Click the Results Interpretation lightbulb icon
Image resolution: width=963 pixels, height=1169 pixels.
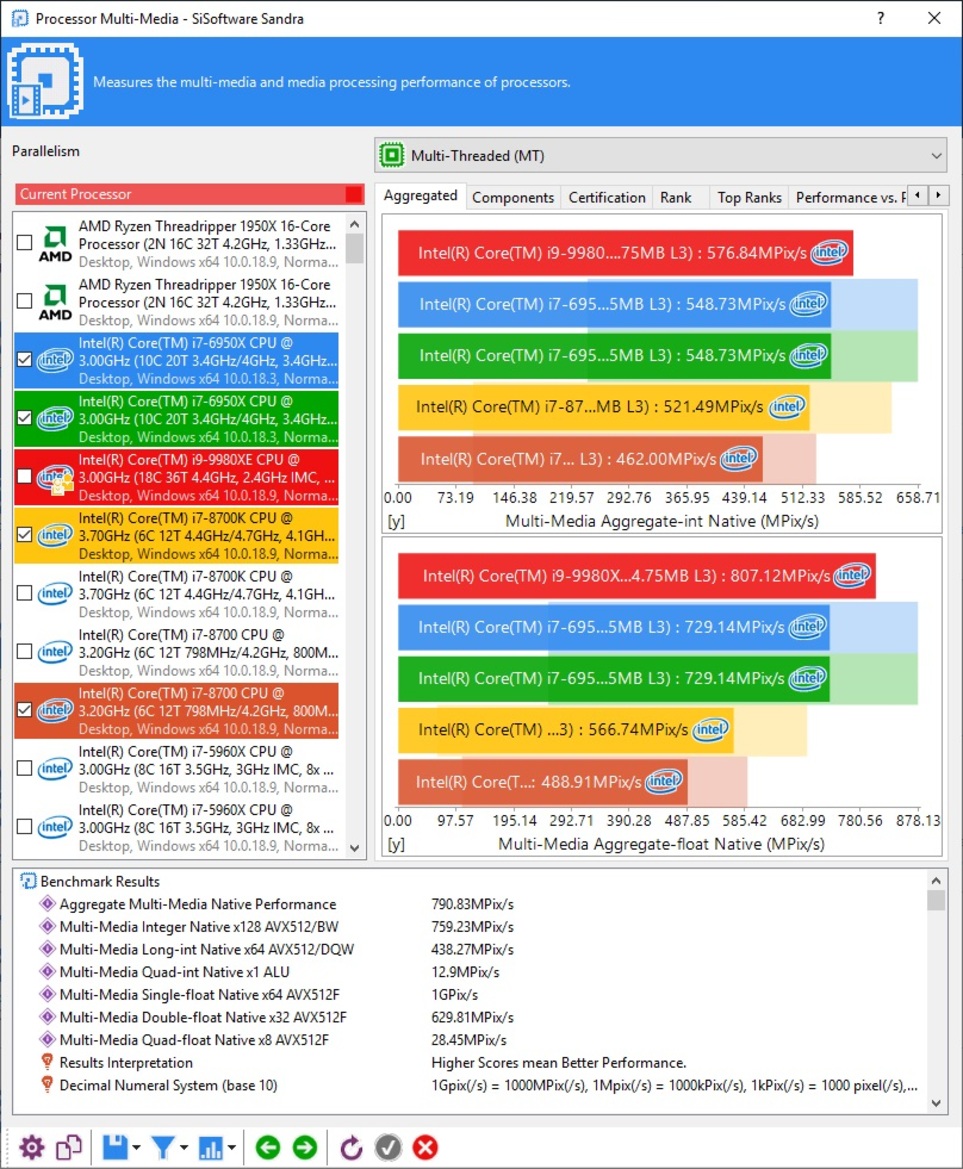pyautogui.click(x=48, y=1062)
